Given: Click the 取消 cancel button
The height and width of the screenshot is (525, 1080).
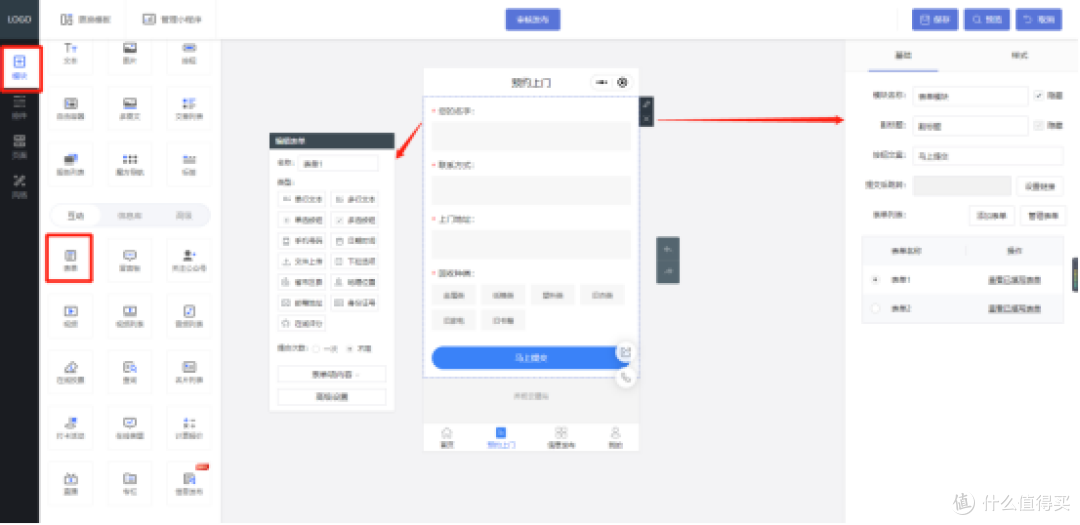Looking at the screenshot, I should click(x=1039, y=20).
